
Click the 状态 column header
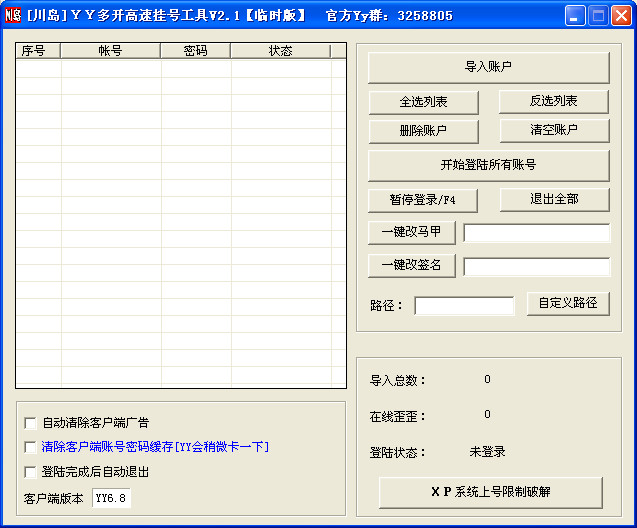(x=281, y=51)
